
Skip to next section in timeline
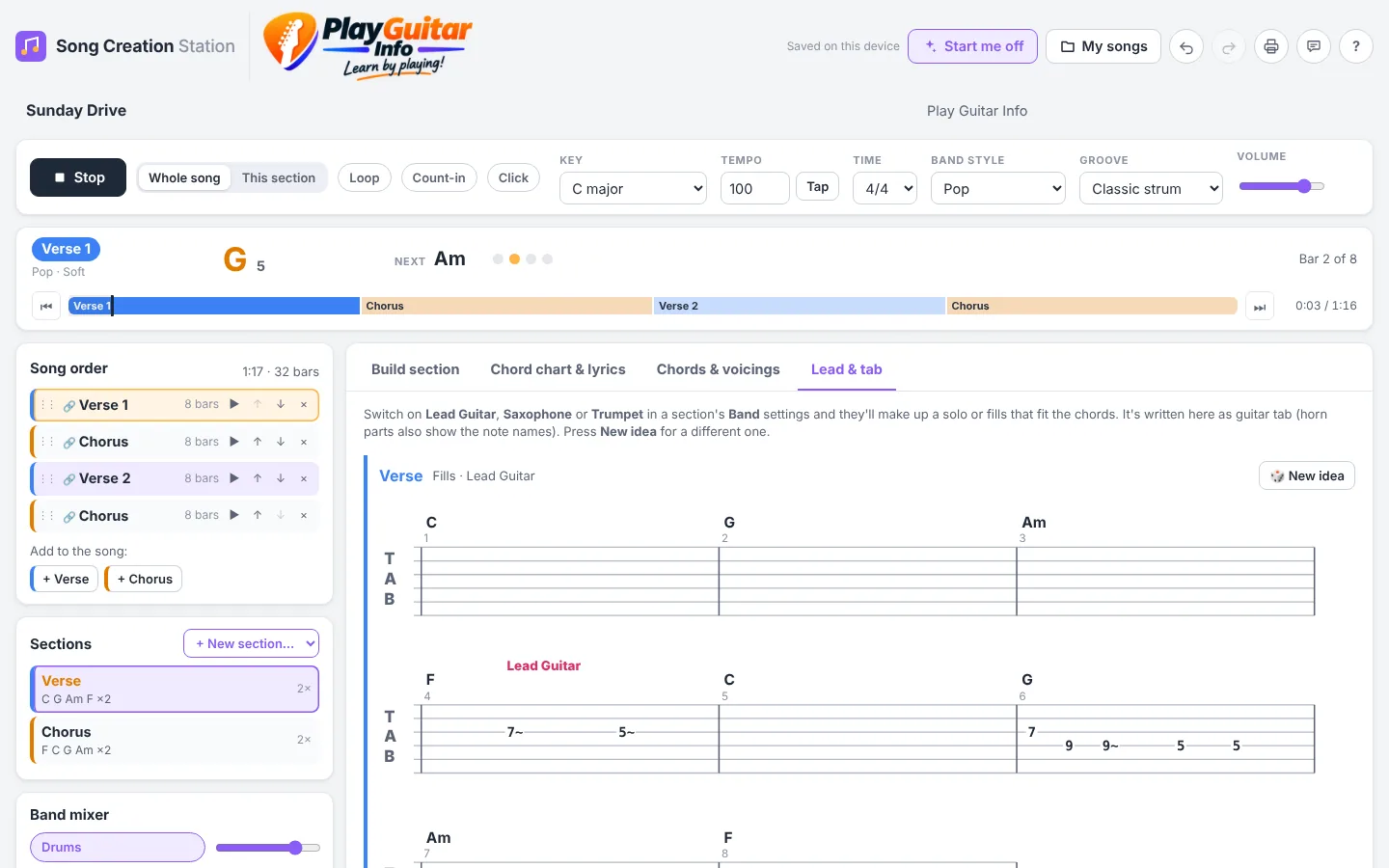coord(1260,306)
